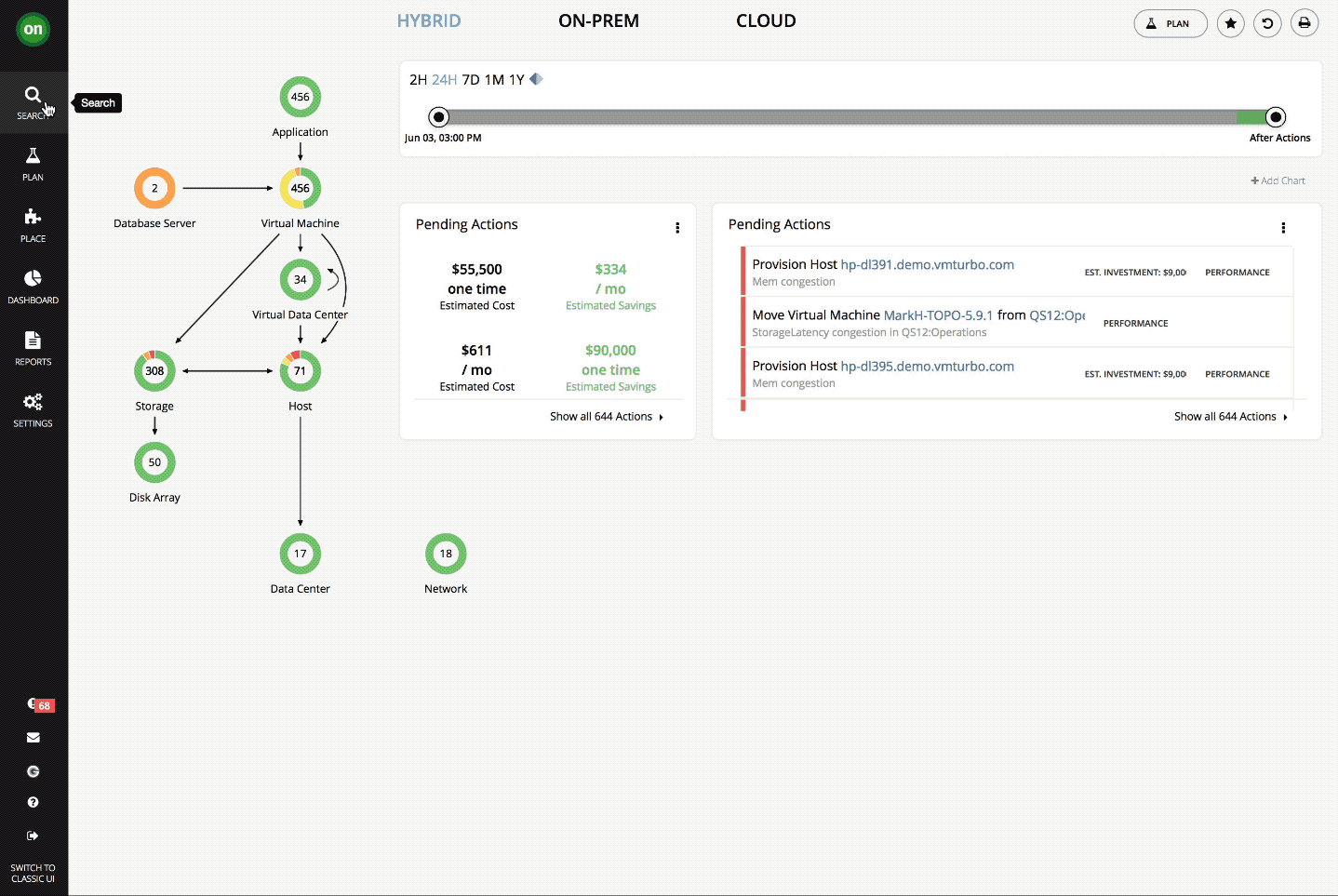Click the refresh/reset circular arrow icon
Viewport: 1338px width, 896px height.
pos(1267,23)
